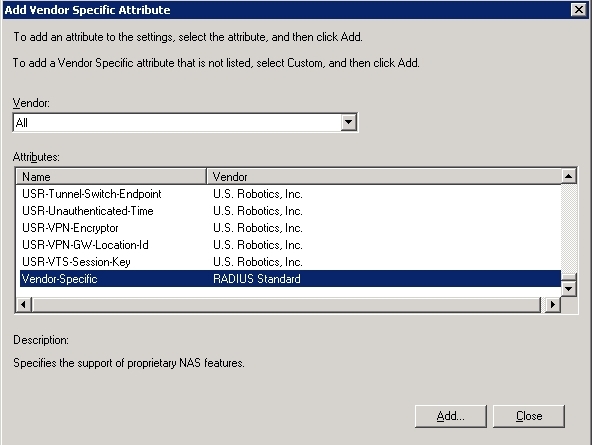592x445 pixels.
Task: Click the attribute list scroll up arrow
Action: pyautogui.click(x=568, y=176)
